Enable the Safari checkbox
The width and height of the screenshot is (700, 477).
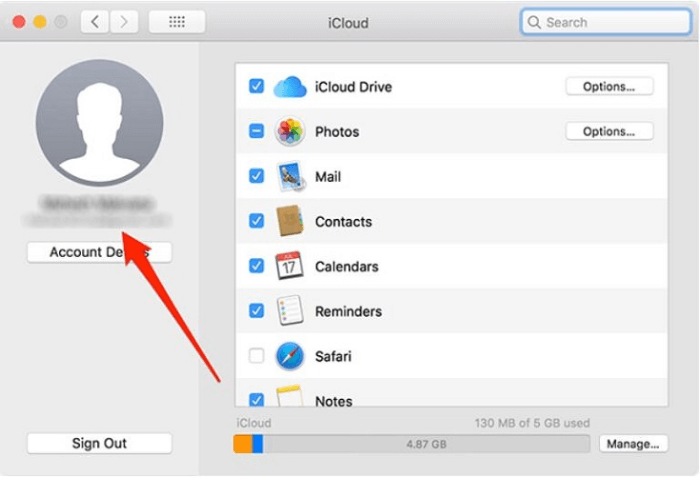pos(256,356)
